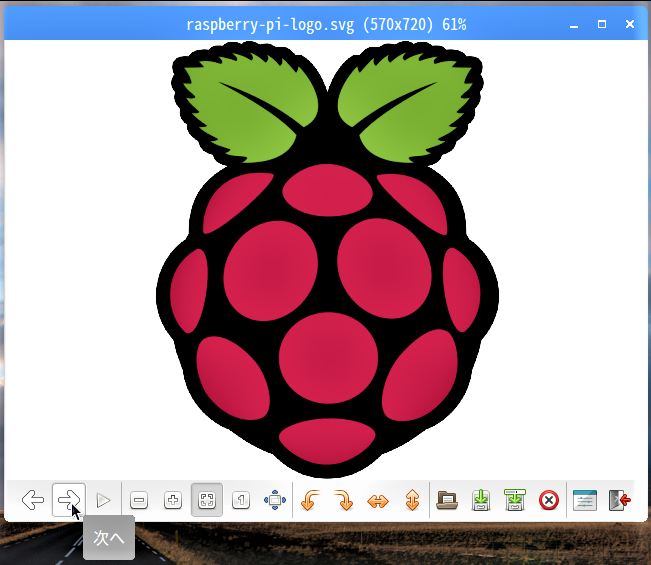Open the preferences icon

pyautogui.click(x=585, y=500)
